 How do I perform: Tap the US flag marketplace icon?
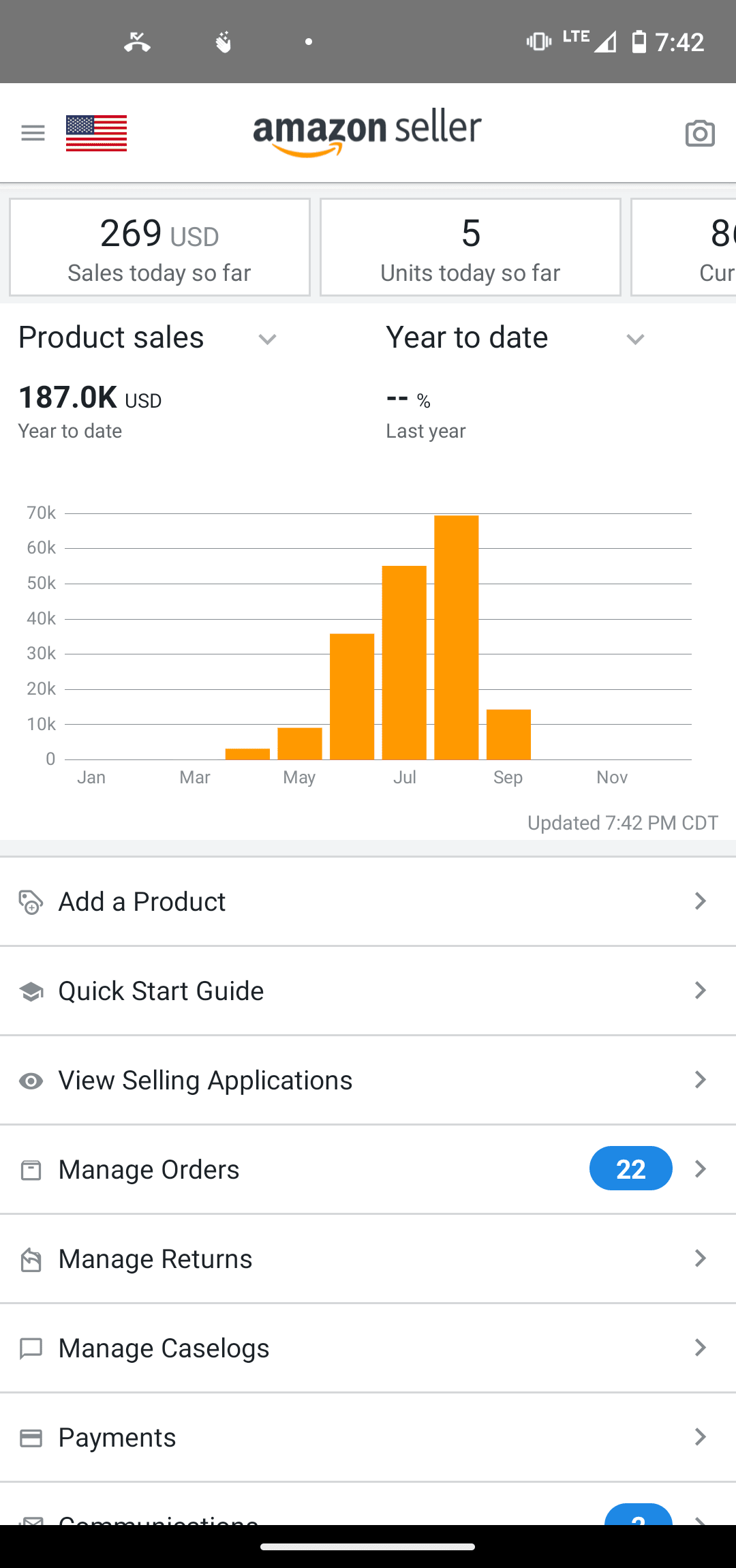tap(96, 133)
